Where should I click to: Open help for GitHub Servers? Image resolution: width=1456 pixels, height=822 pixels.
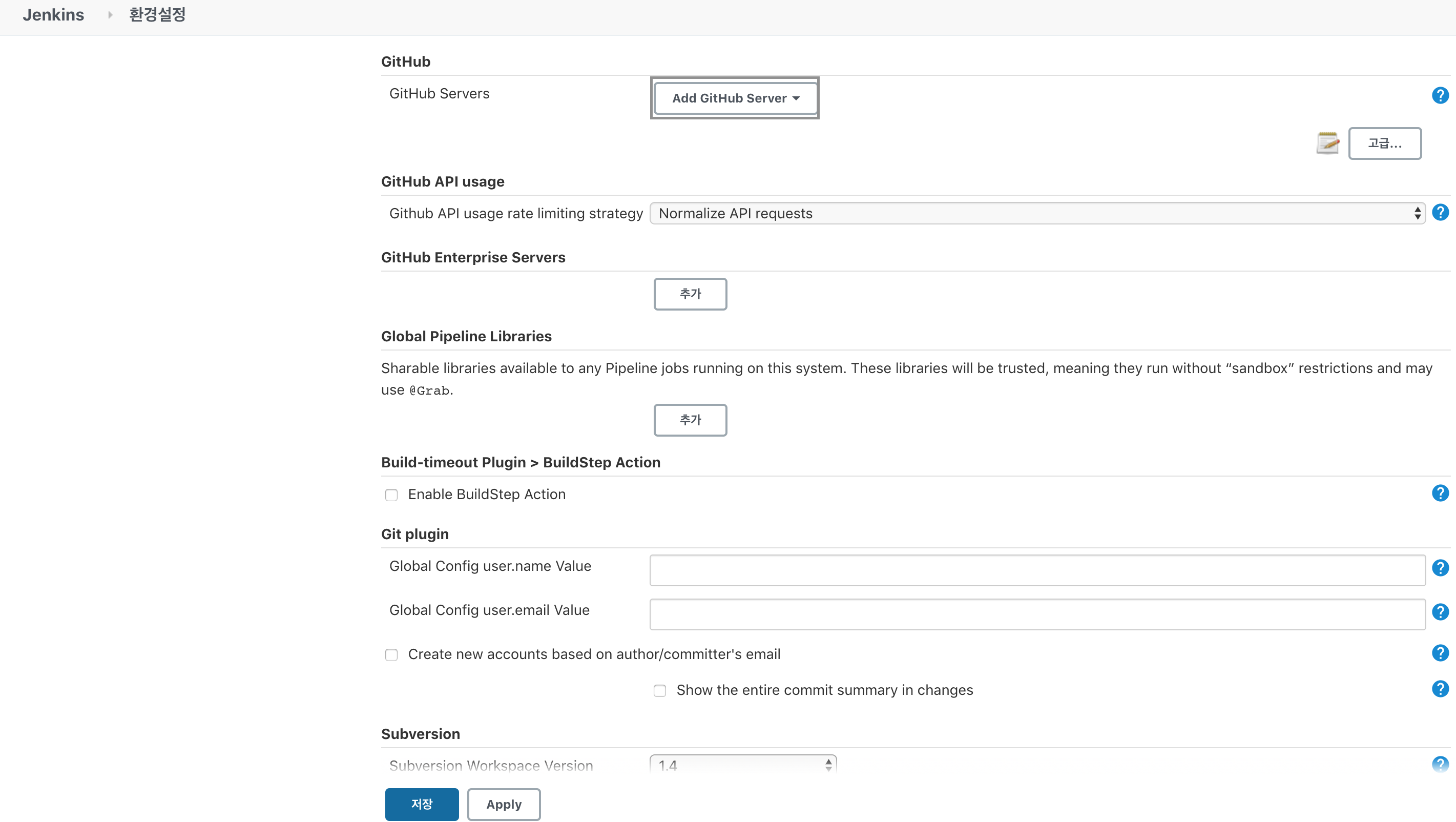pos(1440,95)
